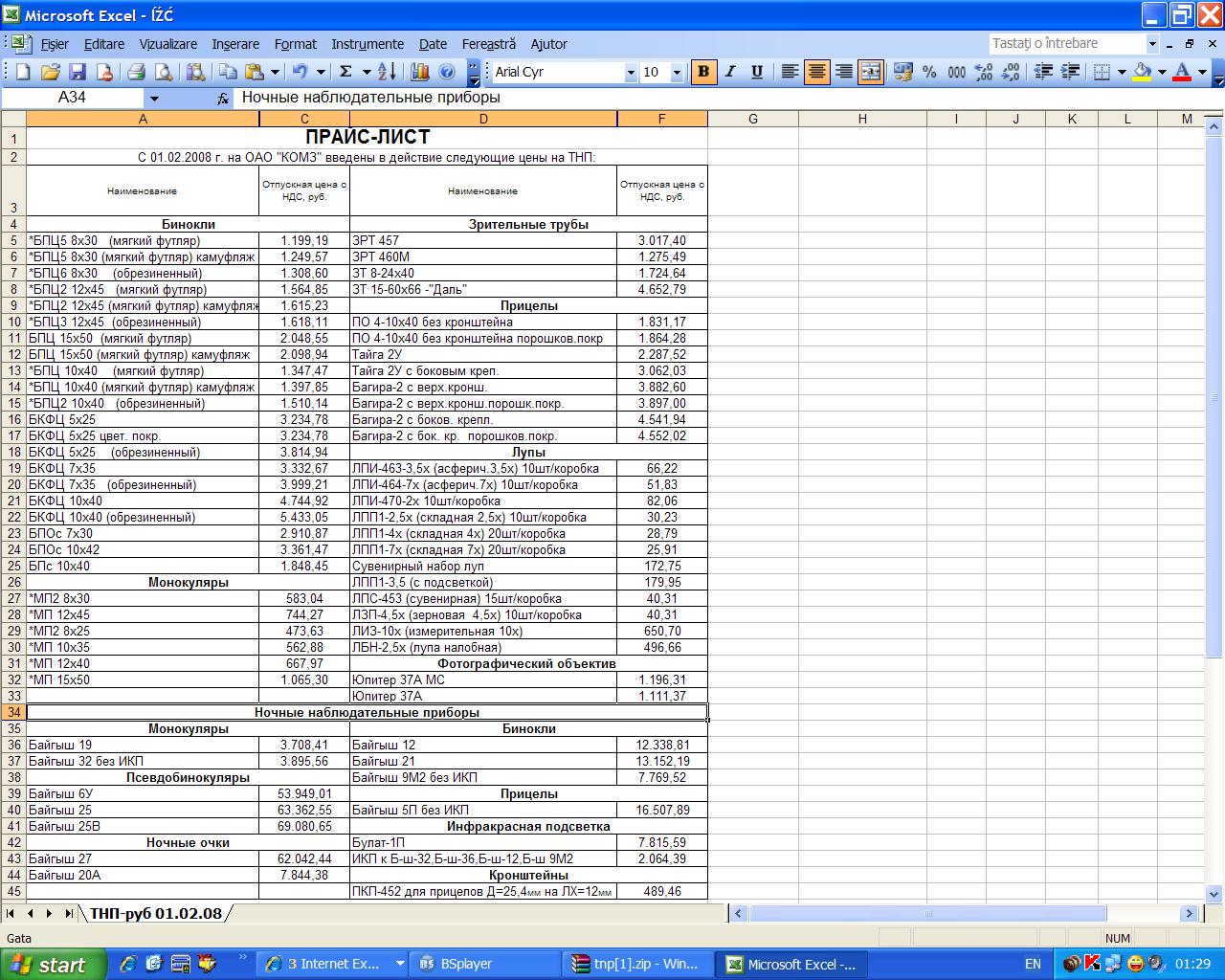Sort ascending with A-Z icon

point(387,72)
